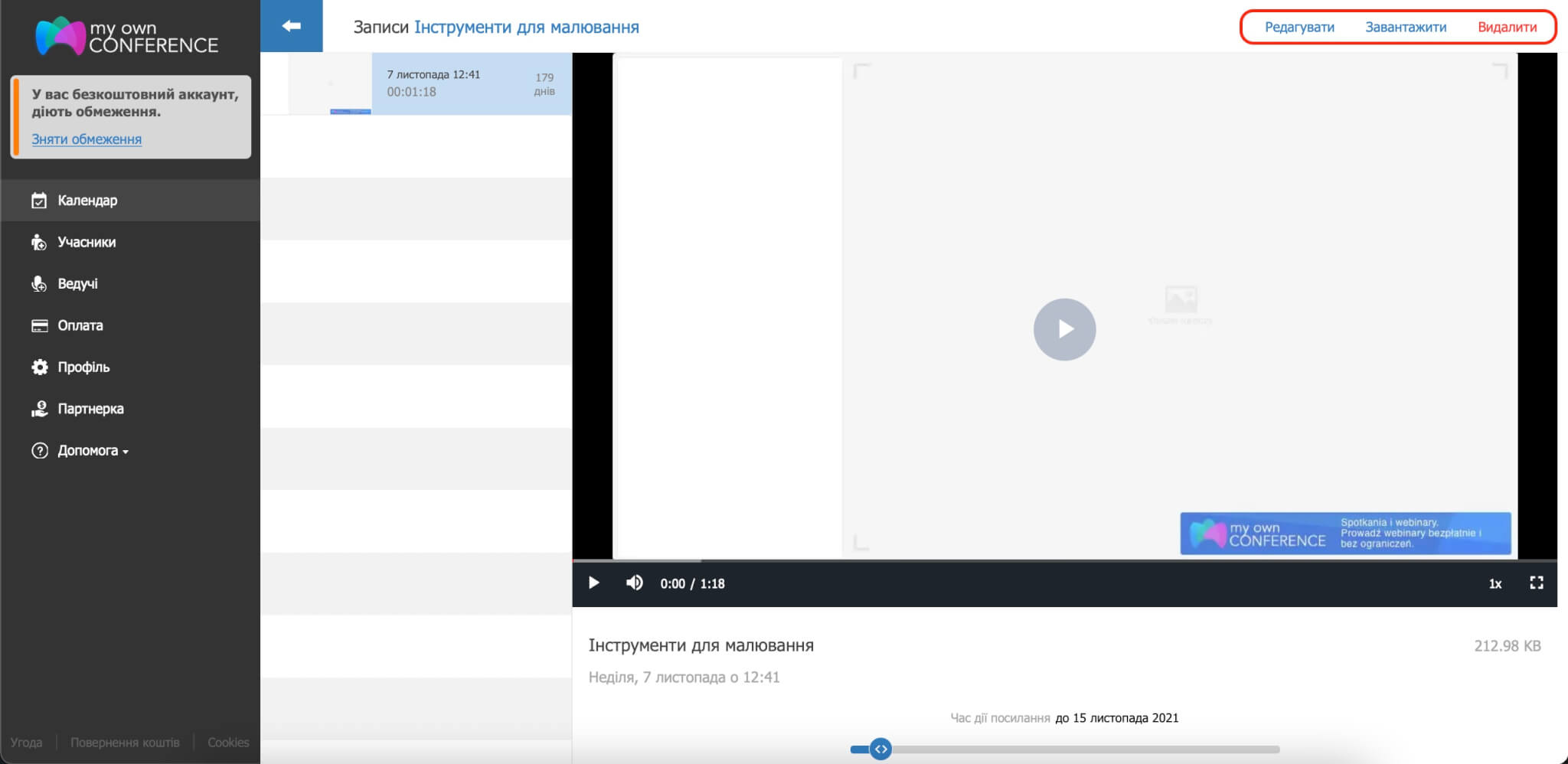Click the Інструменти для малювання title link

point(526,28)
